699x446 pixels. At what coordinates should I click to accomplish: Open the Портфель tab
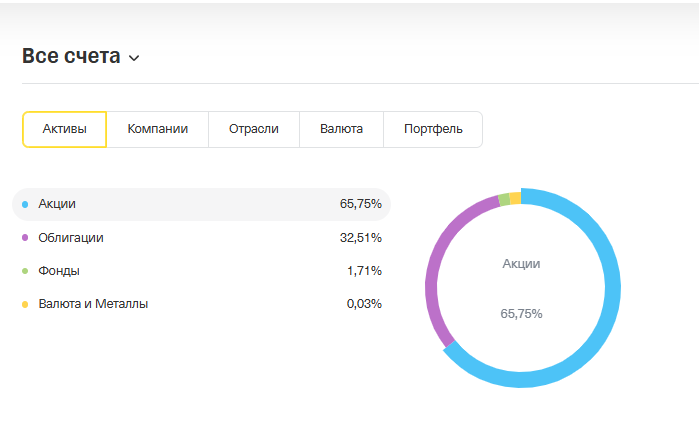coord(433,129)
